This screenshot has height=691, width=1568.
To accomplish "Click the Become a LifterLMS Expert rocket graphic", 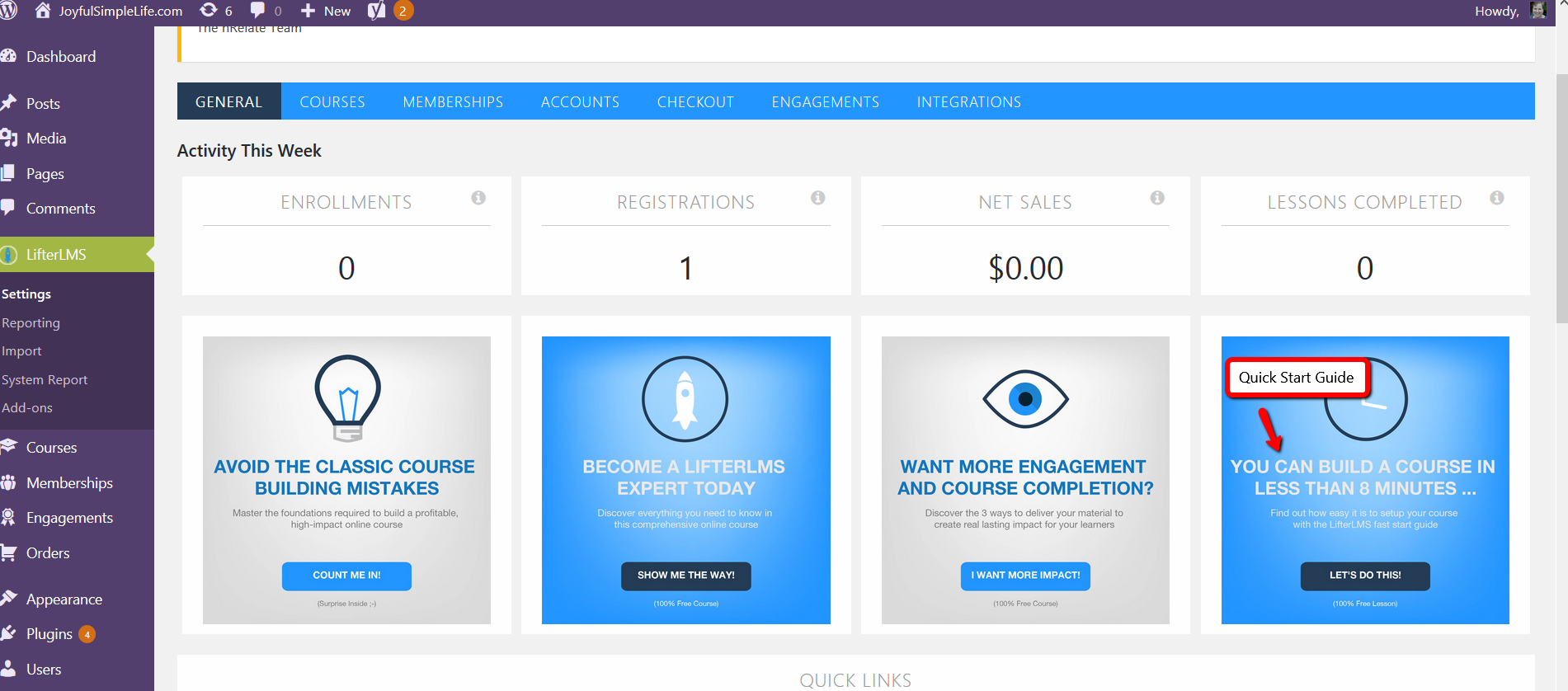I will click(685, 399).
